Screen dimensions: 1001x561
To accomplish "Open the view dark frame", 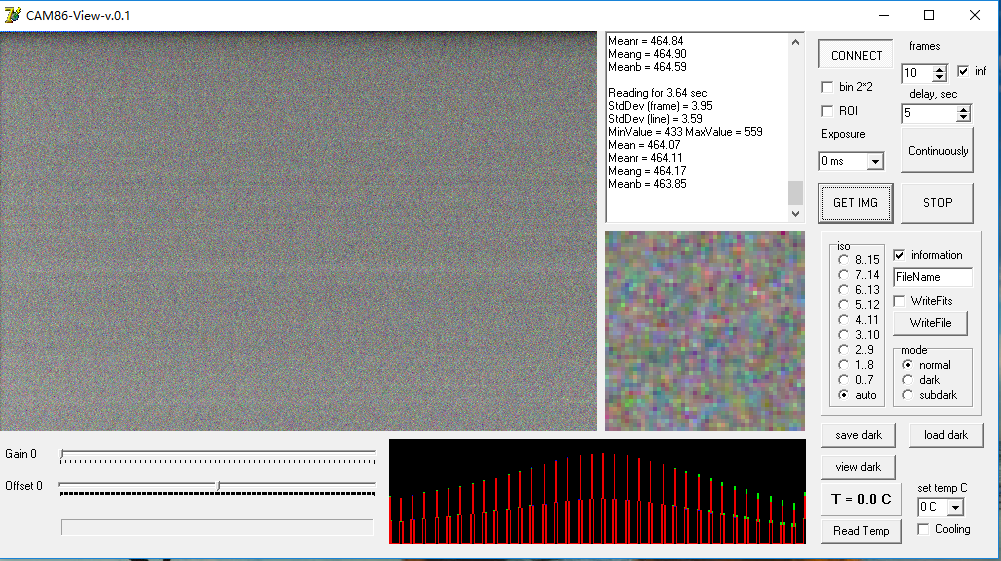I will pos(858,467).
